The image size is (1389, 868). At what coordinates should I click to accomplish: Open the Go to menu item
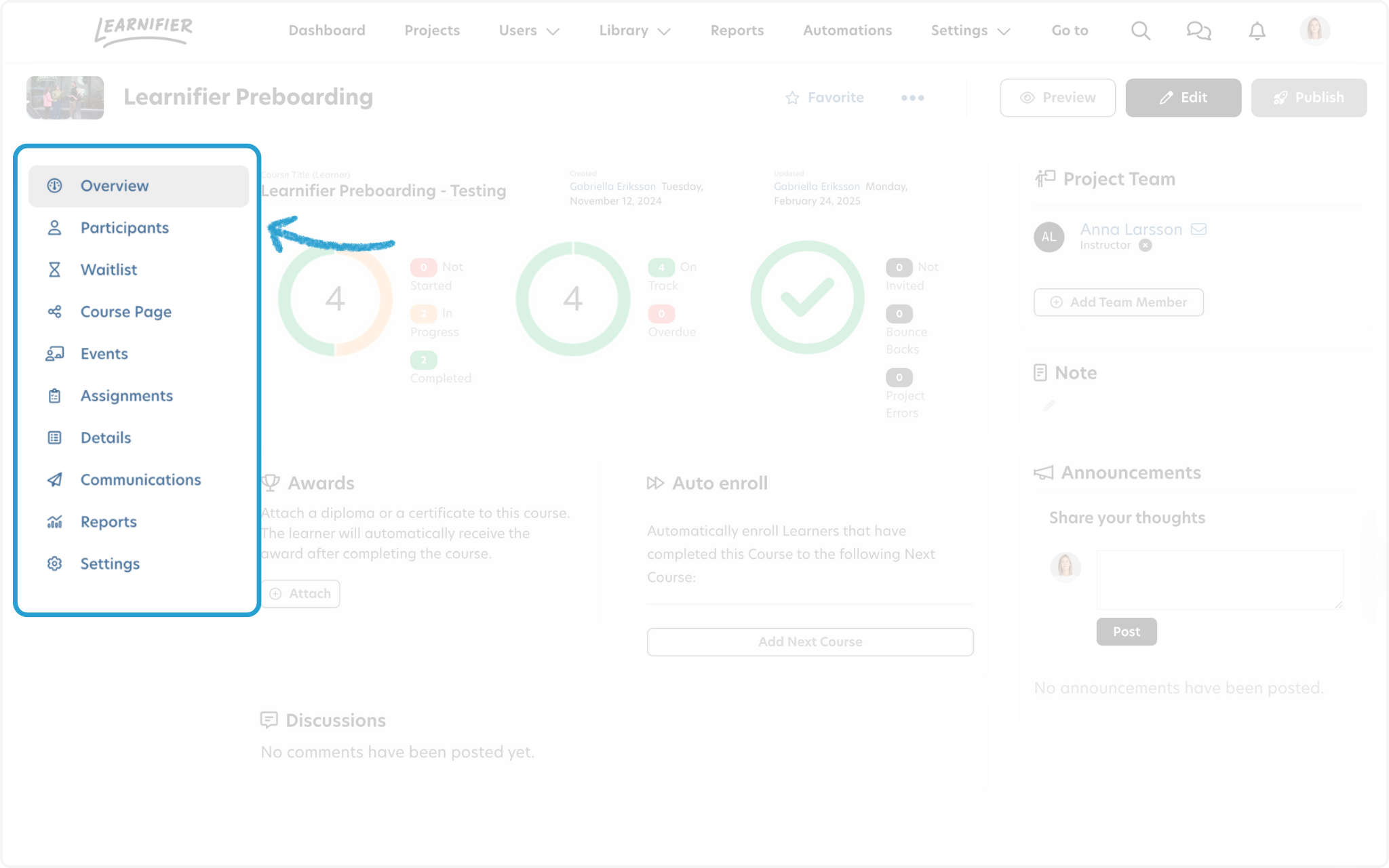[1070, 31]
